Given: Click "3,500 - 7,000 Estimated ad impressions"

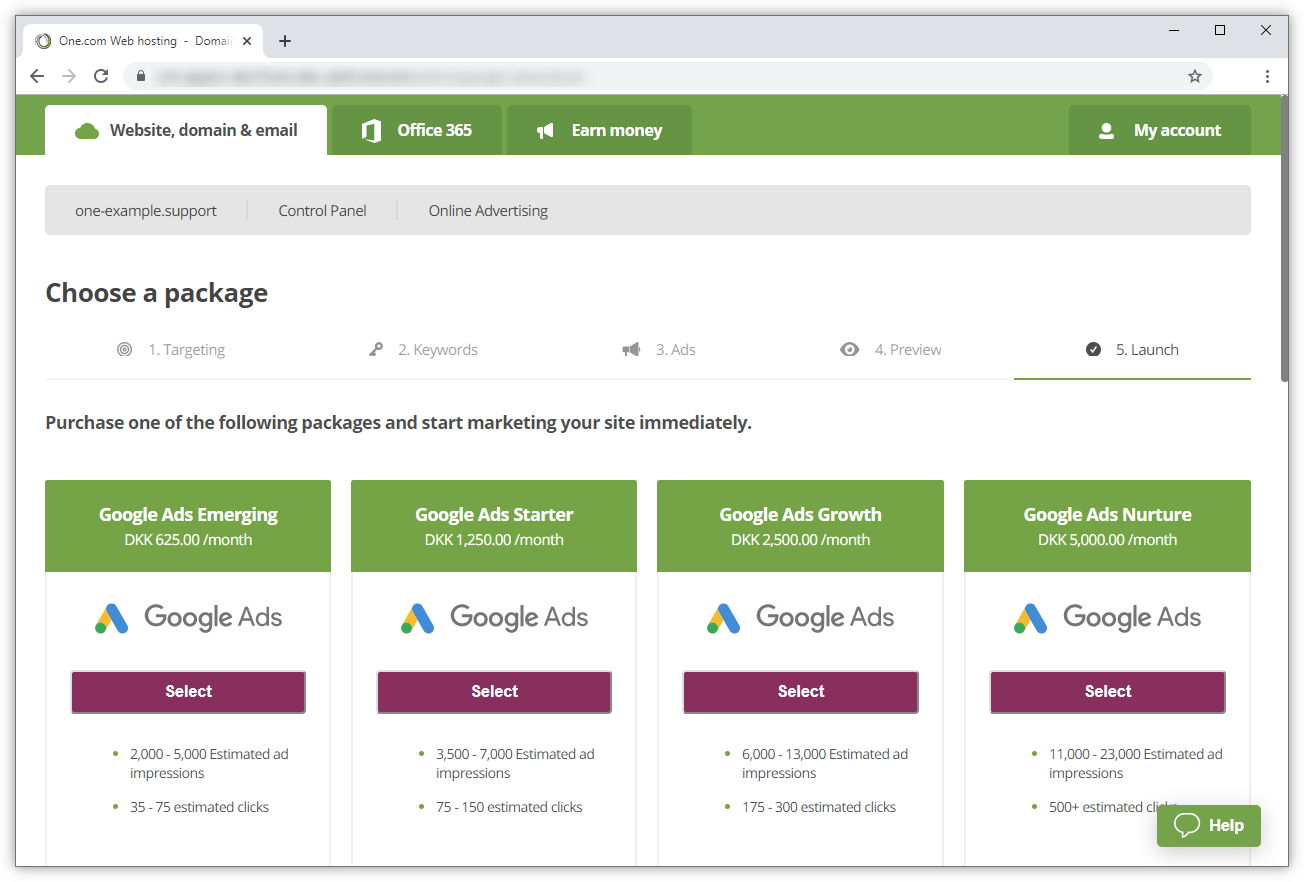Looking at the screenshot, I should (x=515, y=764).
